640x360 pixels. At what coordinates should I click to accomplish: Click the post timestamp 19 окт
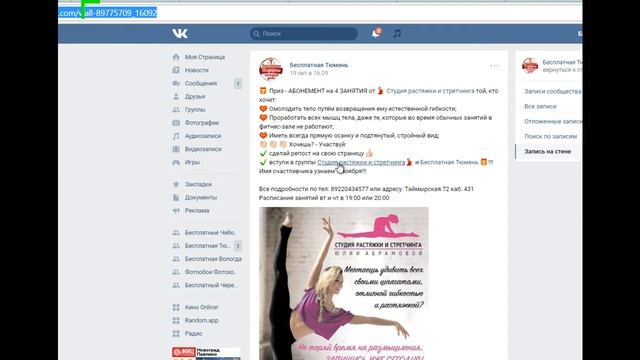(x=309, y=73)
